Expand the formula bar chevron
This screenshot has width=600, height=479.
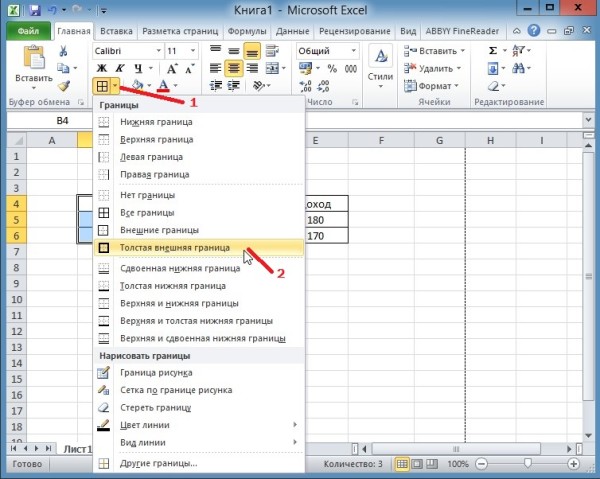pyautogui.click(x=589, y=120)
